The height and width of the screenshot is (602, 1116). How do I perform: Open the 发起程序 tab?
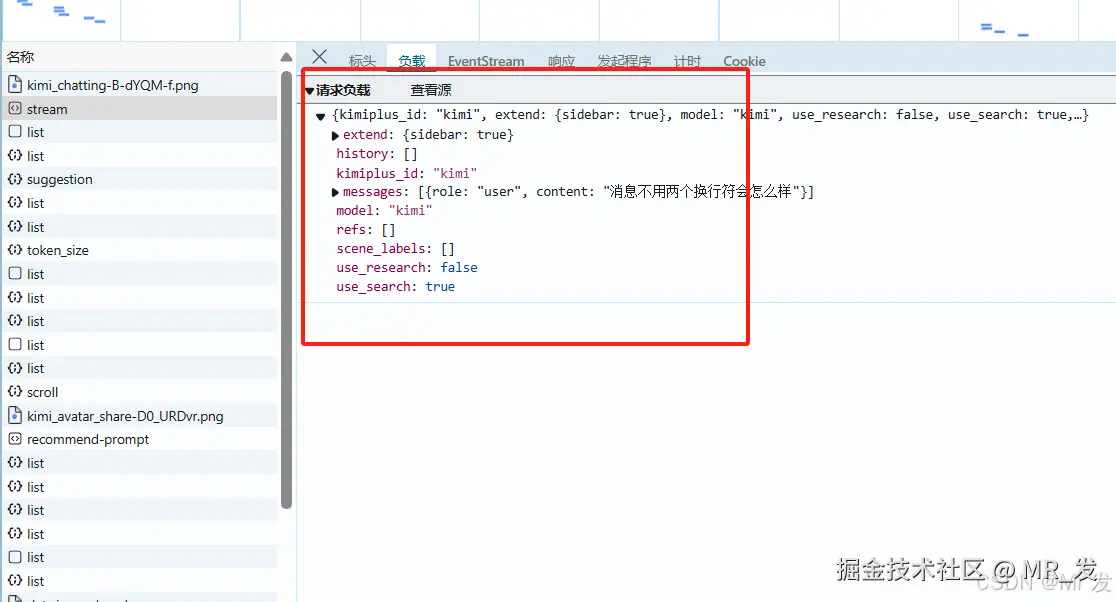tap(624, 61)
